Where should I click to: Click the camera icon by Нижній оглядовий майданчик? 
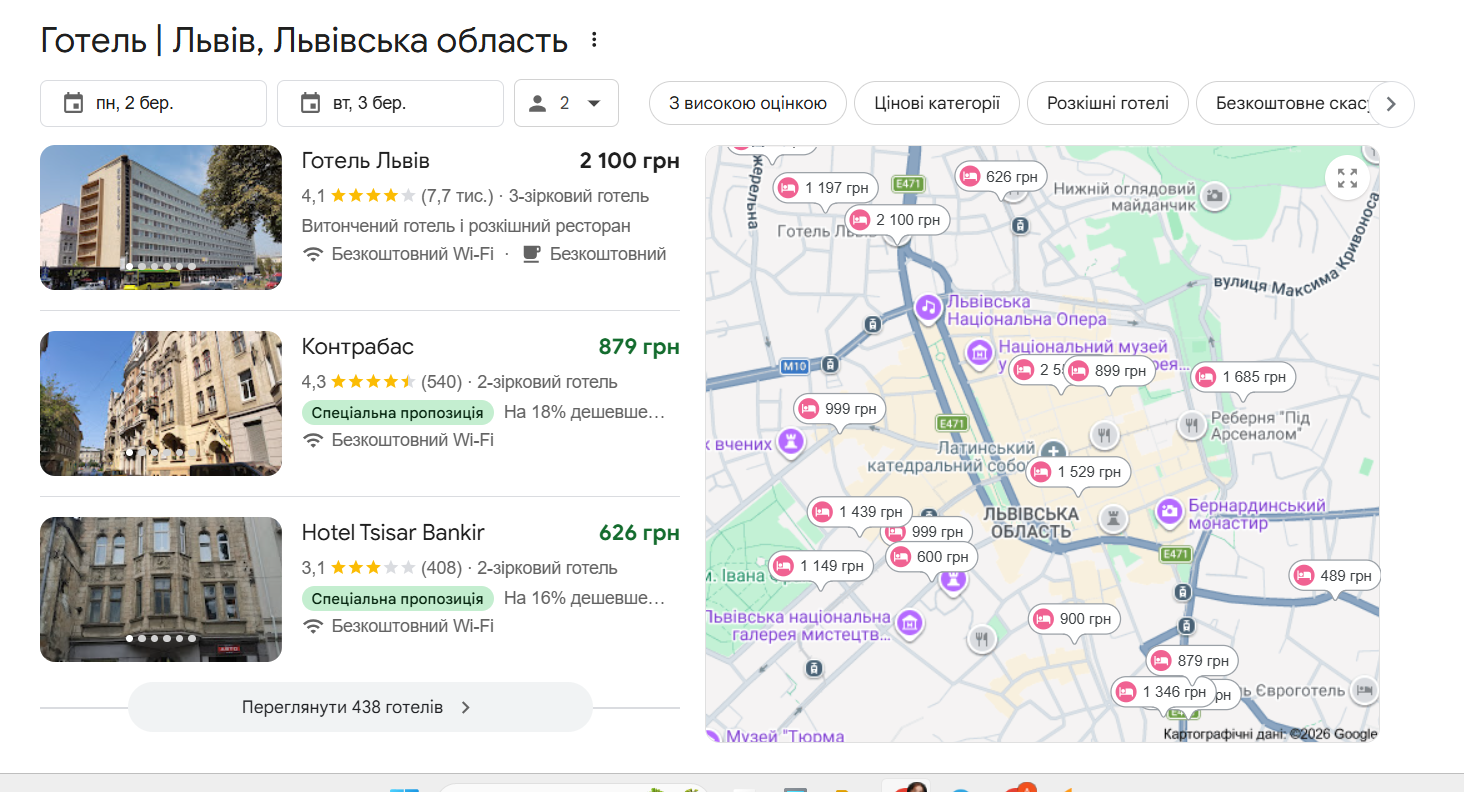click(x=1215, y=196)
